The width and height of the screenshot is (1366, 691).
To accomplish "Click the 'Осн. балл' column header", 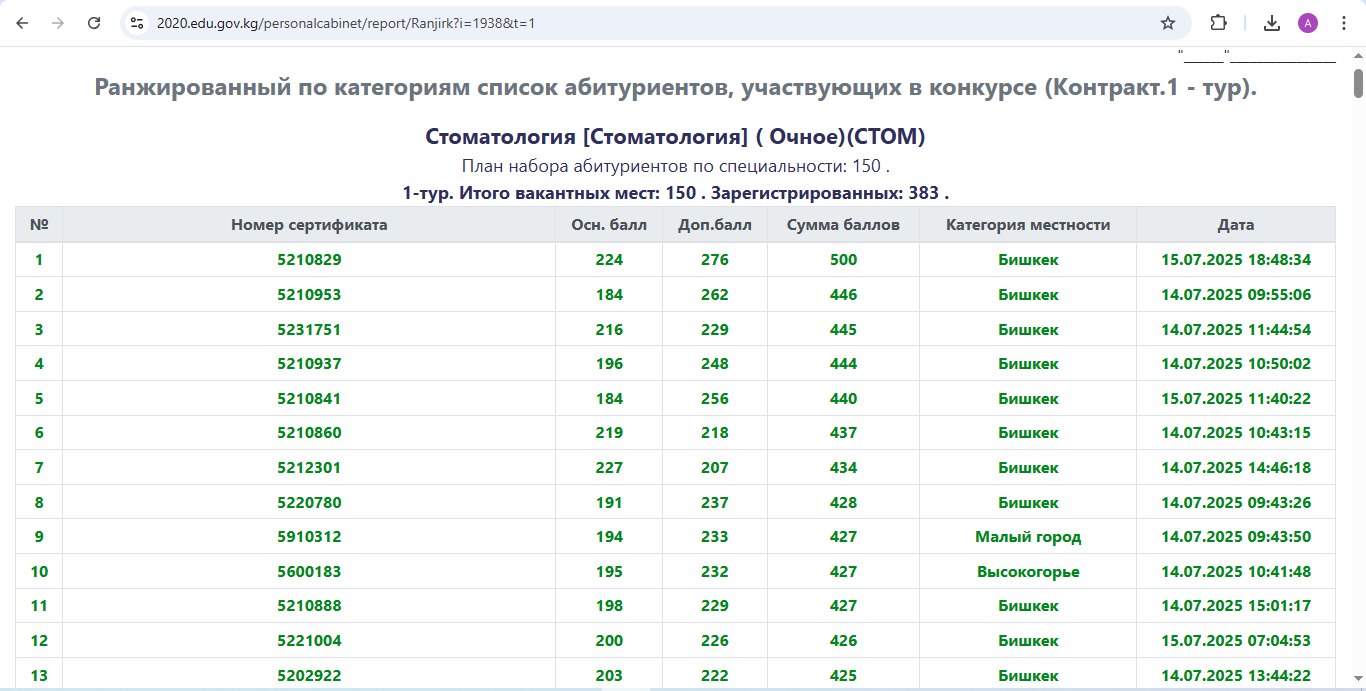I will [x=609, y=225].
